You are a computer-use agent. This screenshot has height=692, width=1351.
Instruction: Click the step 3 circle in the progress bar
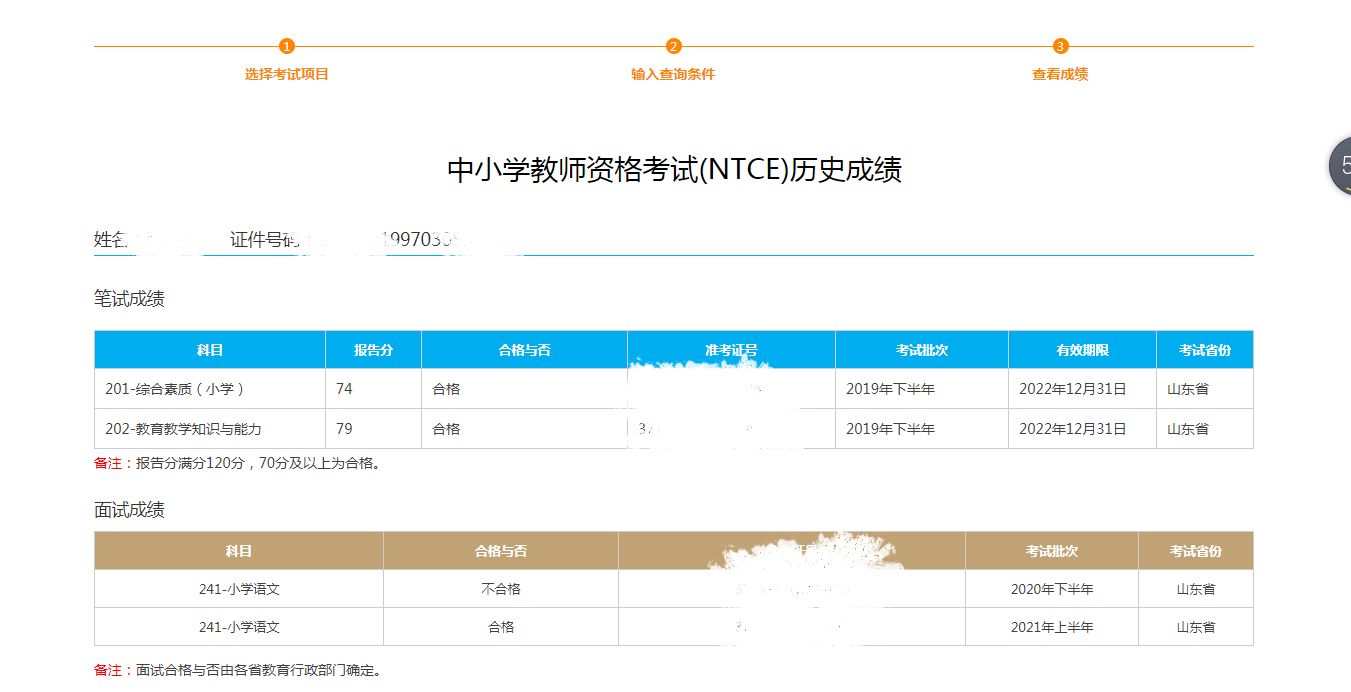pyautogui.click(x=1061, y=46)
